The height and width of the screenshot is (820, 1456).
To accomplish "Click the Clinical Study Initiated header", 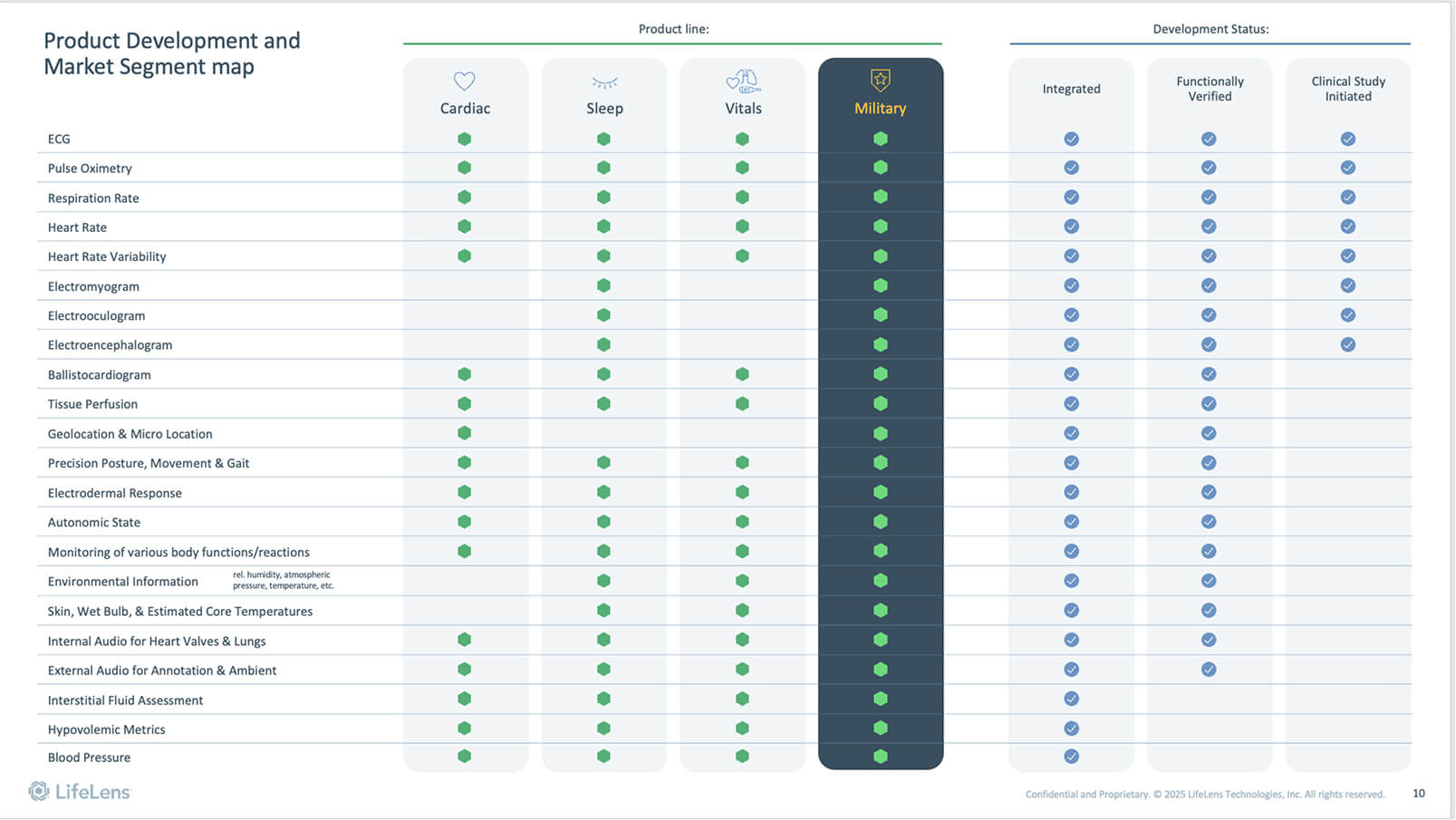I will pos(1347,89).
